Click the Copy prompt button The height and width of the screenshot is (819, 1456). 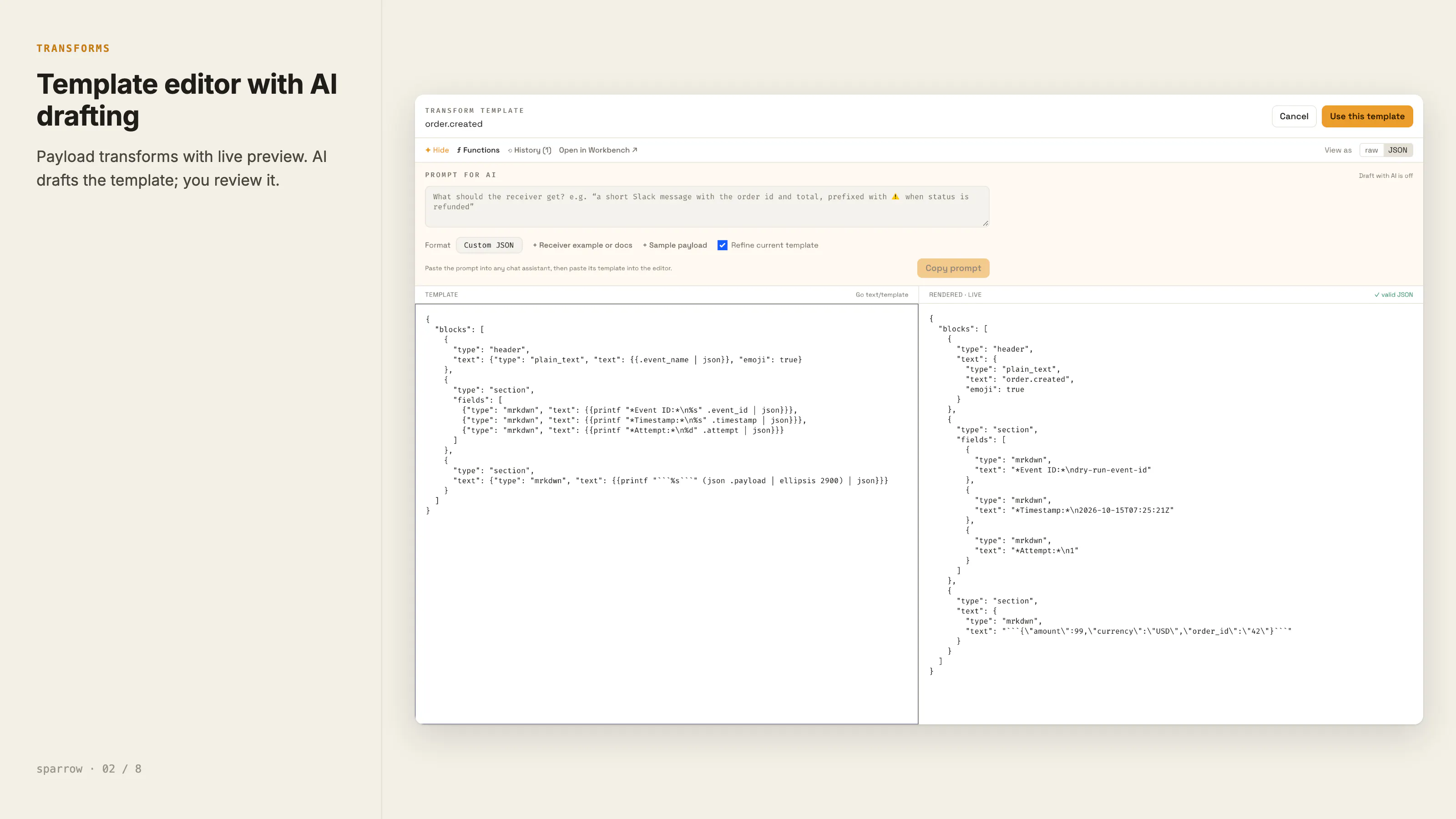pos(953,268)
